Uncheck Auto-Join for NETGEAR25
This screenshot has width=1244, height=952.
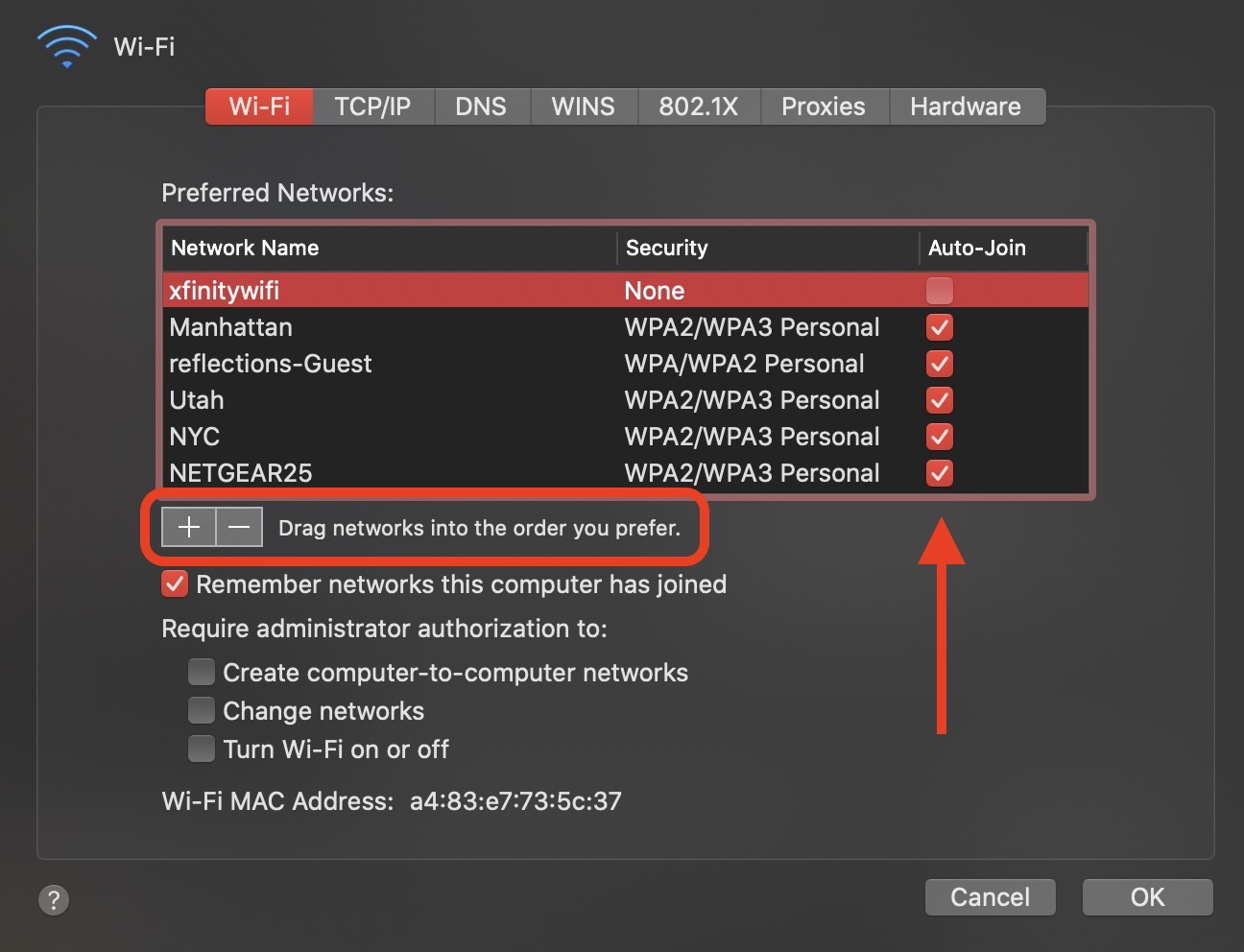(939, 473)
